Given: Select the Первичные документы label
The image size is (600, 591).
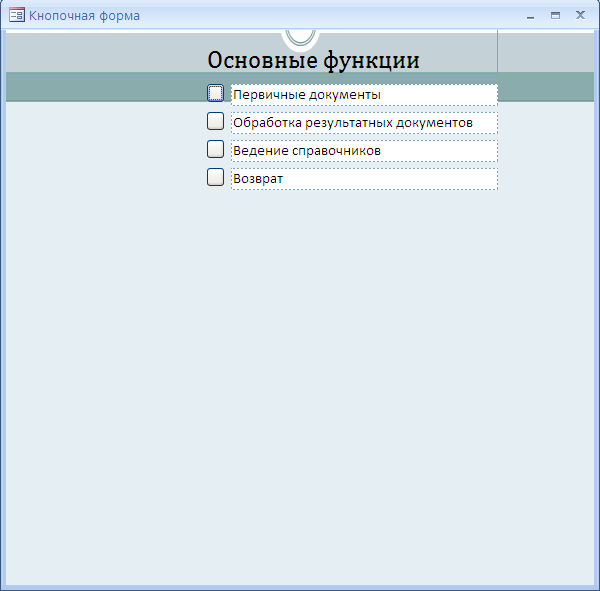Looking at the screenshot, I should click(364, 95).
